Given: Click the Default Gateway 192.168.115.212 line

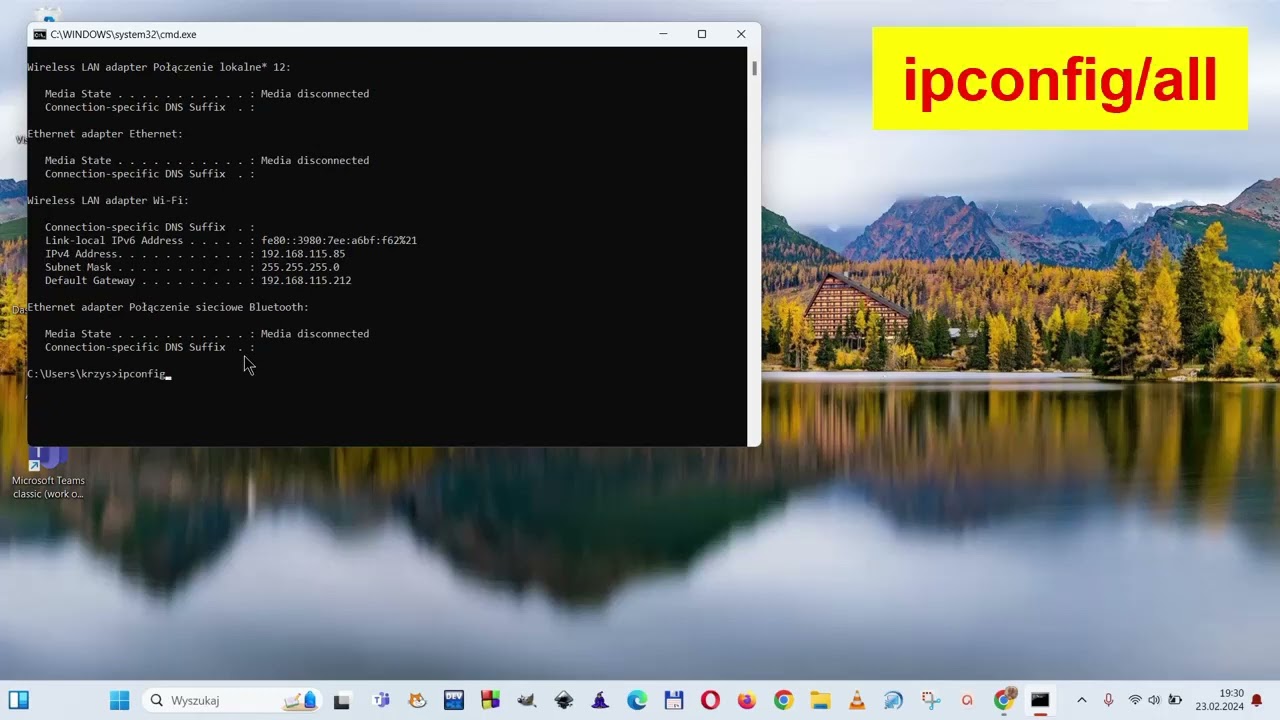Looking at the screenshot, I should (198, 281).
